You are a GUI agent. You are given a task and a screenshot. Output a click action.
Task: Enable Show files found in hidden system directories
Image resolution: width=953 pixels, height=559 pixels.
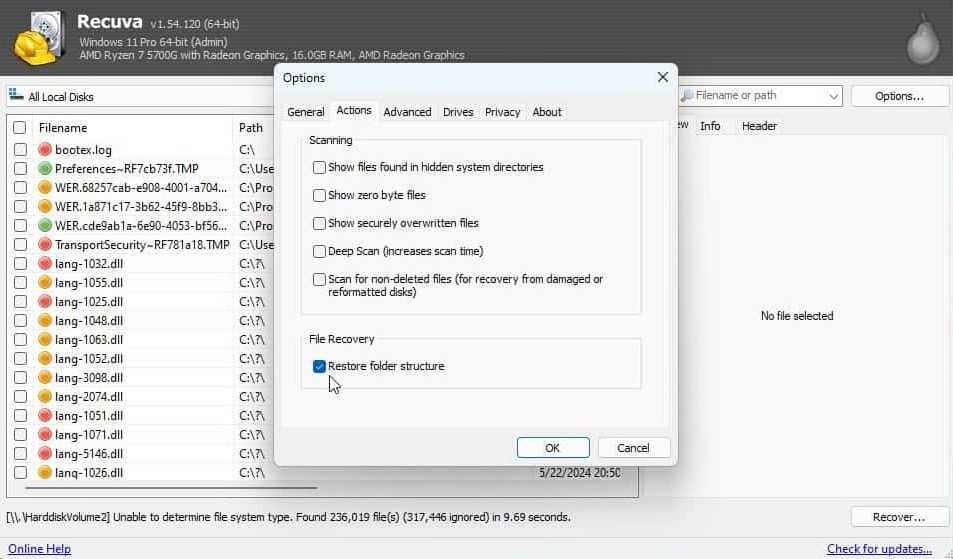pyautogui.click(x=319, y=167)
